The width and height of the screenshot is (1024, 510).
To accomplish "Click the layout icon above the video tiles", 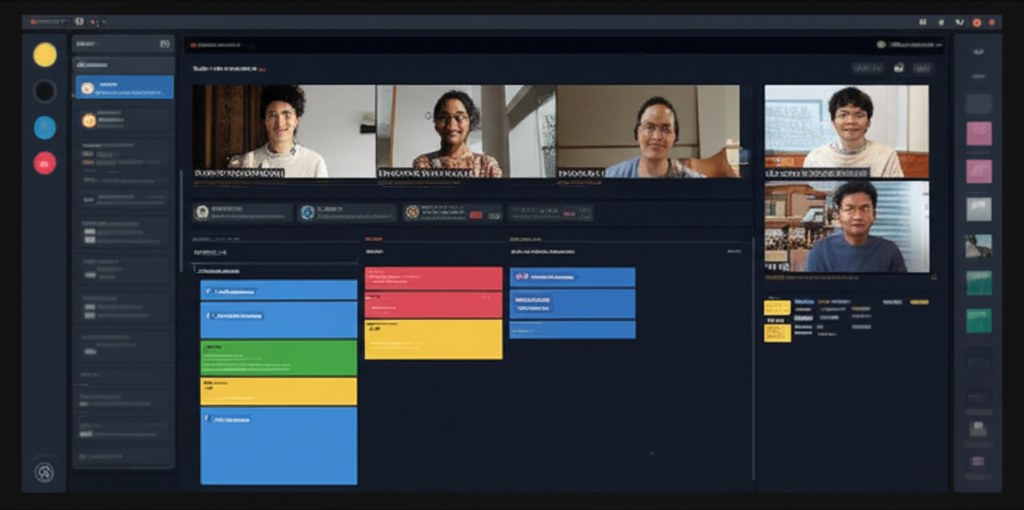I will pyautogui.click(x=898, y=68).
